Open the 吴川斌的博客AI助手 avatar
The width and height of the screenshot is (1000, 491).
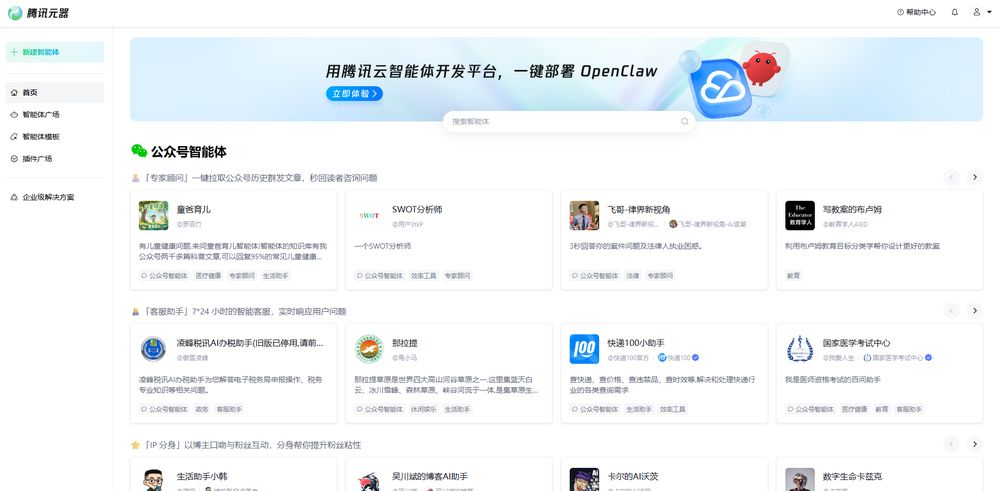(x=369, y=480)
